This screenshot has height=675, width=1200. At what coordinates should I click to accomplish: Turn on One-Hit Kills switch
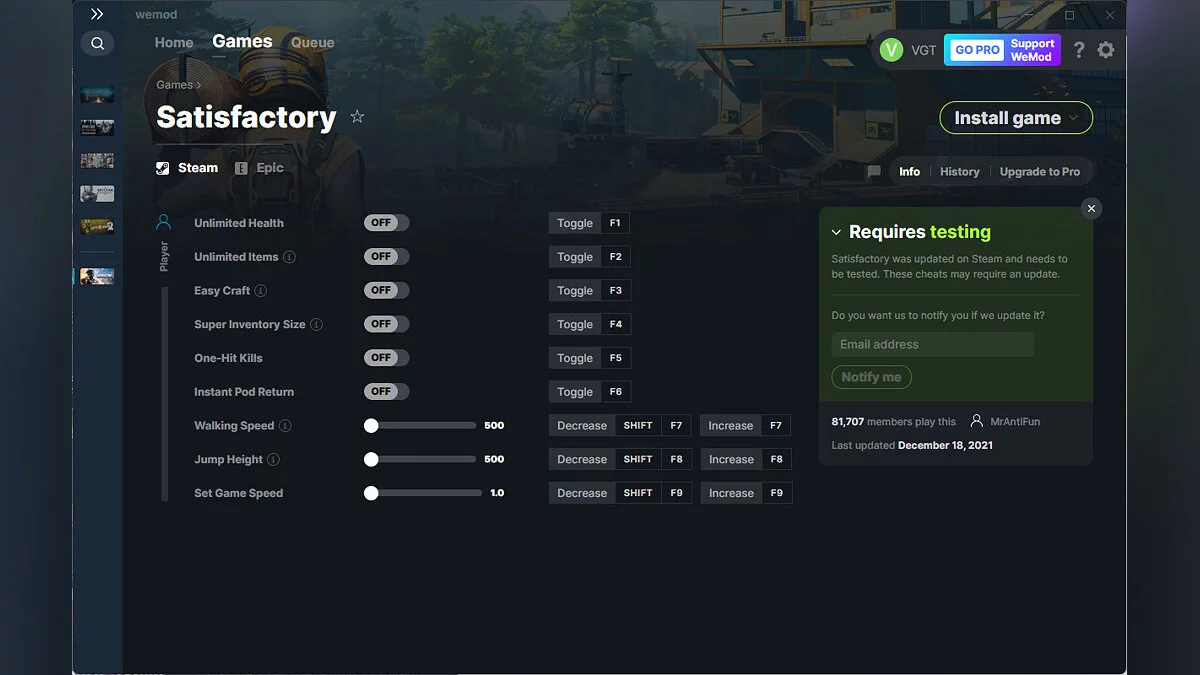[x=386, y=358]
